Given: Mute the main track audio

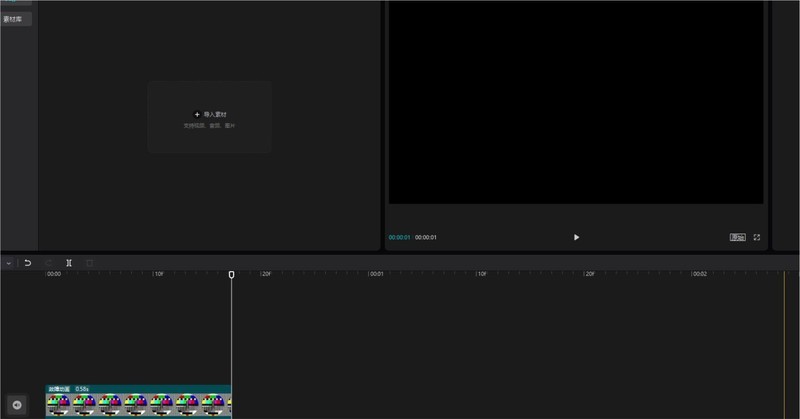Looking at the screenshot, I should pyautogui.click(x=17, y=404).
